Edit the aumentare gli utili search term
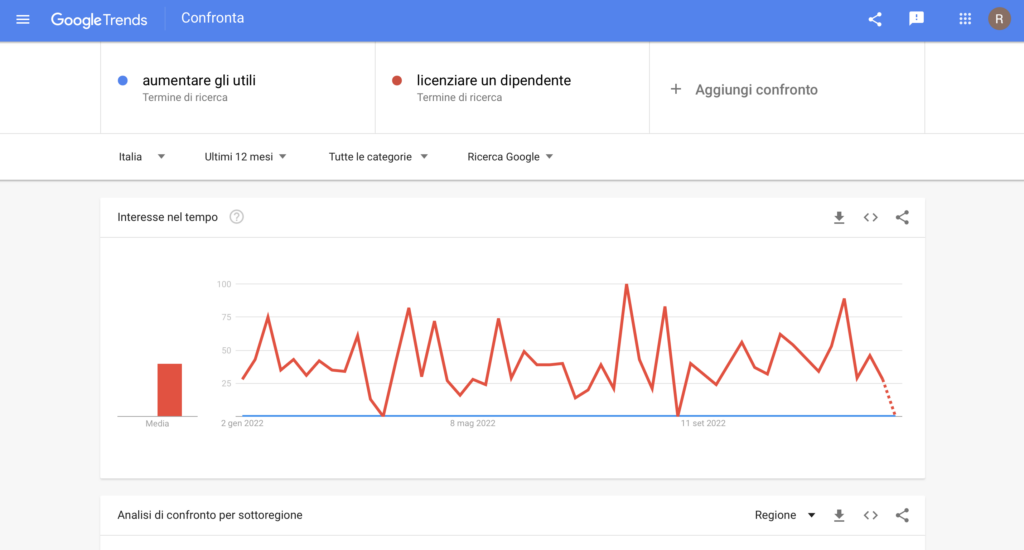1024x550 pixels. (199, 81)
